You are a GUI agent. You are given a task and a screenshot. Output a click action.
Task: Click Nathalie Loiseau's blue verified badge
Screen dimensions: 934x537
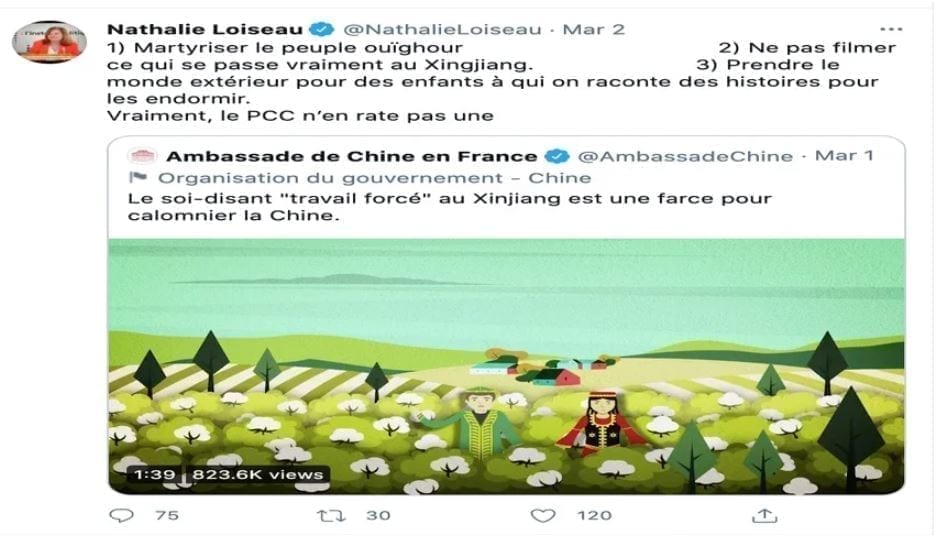click(322, 29)
